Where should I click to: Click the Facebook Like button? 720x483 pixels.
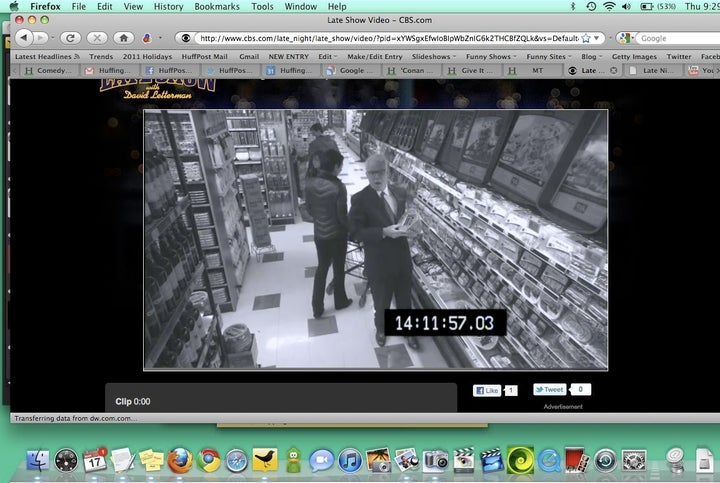point(487,390)
